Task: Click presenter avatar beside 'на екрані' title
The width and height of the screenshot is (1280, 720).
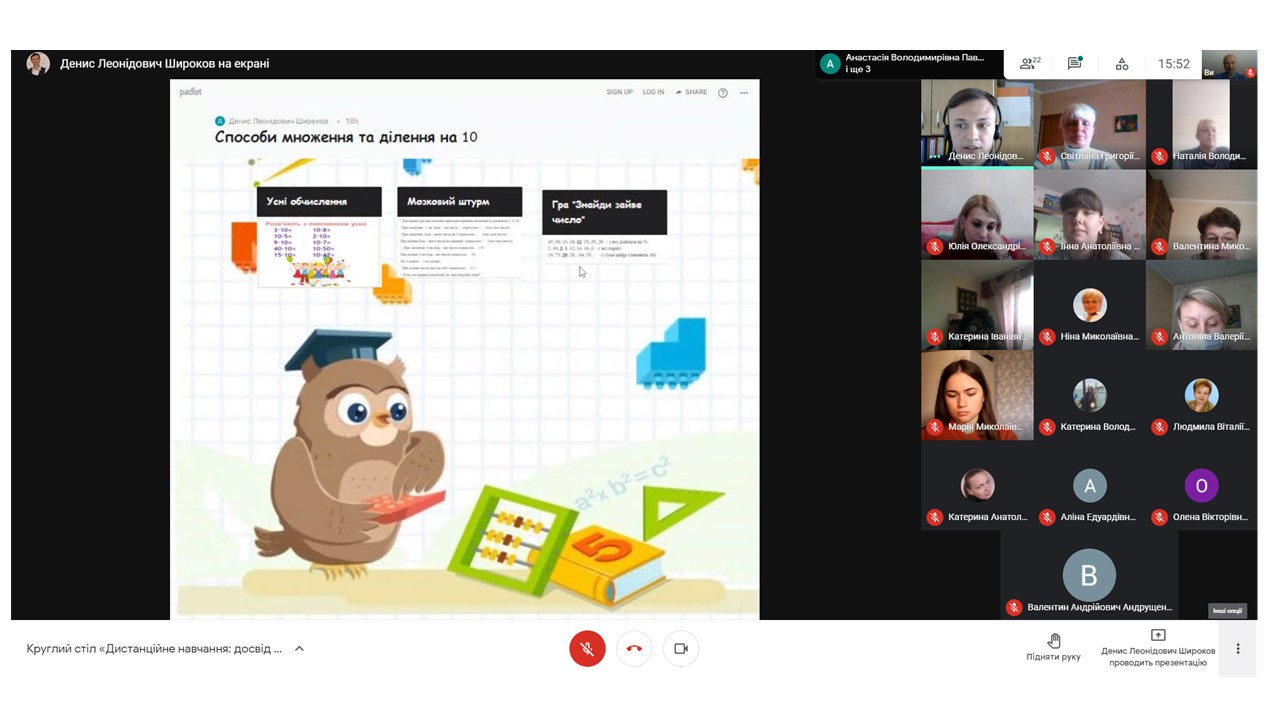Action: point(38,63)
